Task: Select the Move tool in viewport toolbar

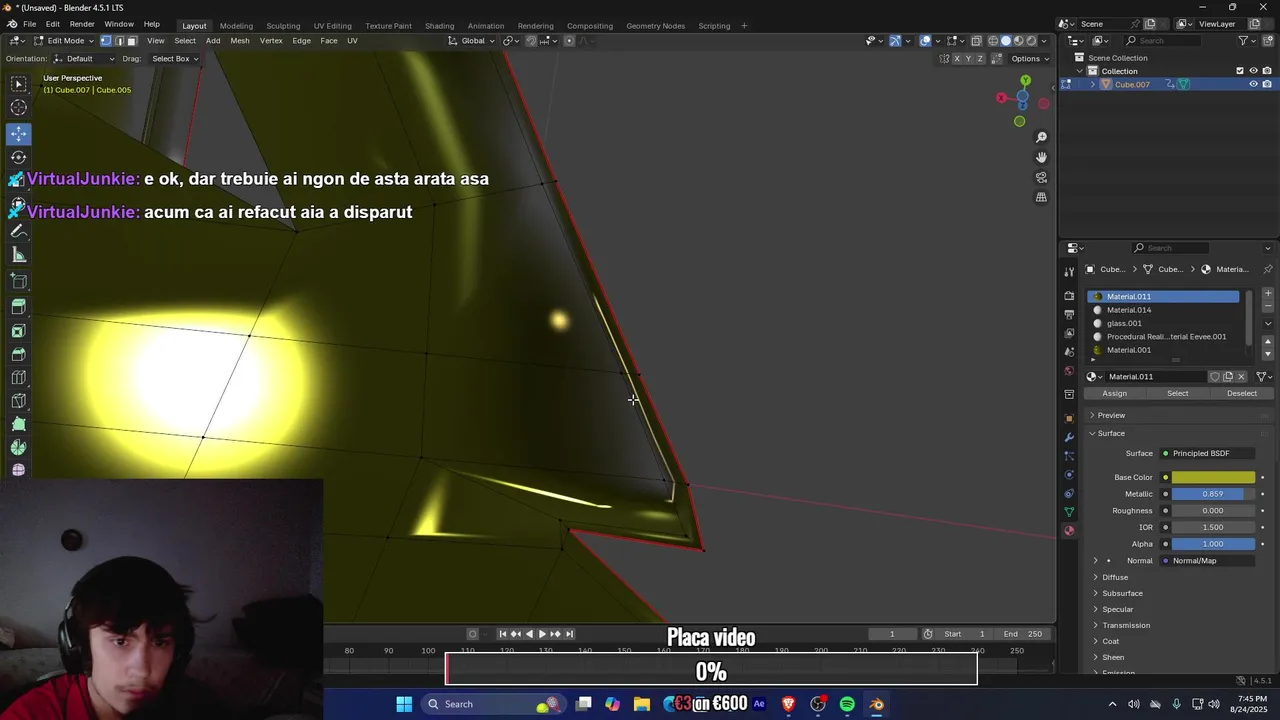Action: point(18,133)
